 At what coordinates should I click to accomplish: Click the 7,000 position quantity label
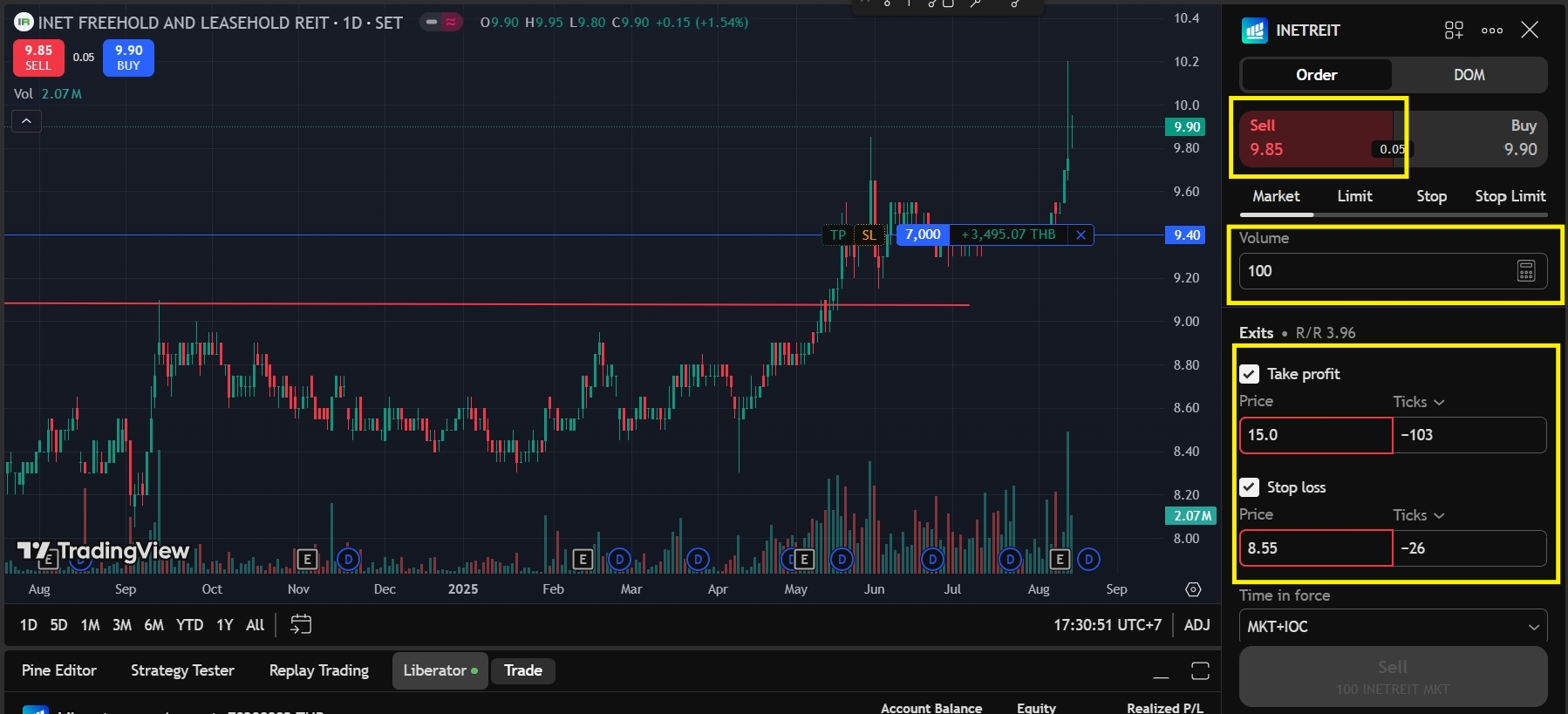click(923, 235)
